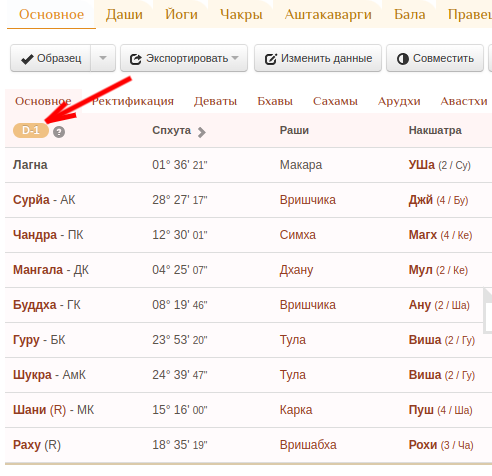This screenshot has height=476, width=492.
Task: Click the Изменить данные button
Action: coord(318,58)
